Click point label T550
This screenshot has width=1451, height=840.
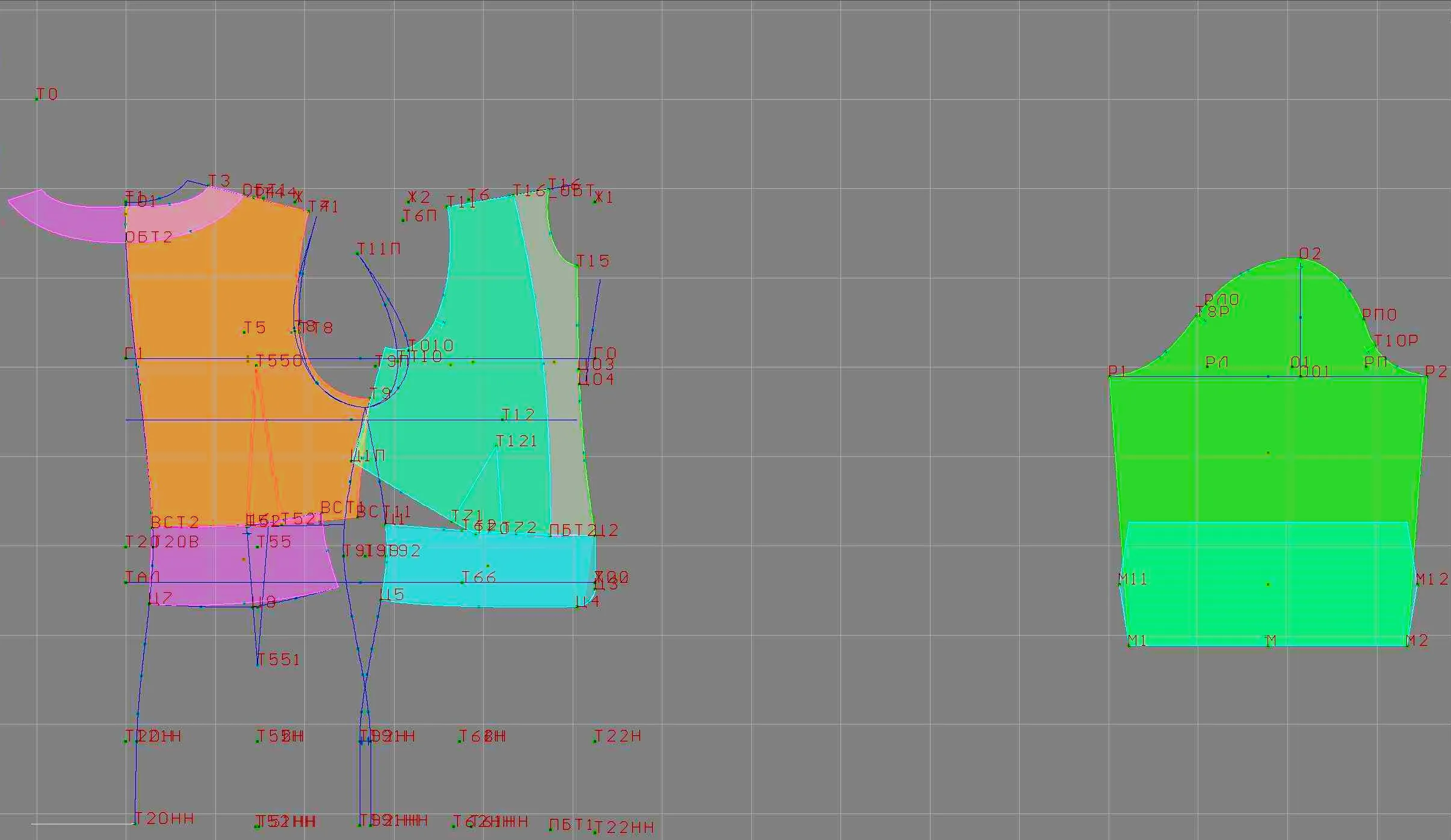click(280, 361)
